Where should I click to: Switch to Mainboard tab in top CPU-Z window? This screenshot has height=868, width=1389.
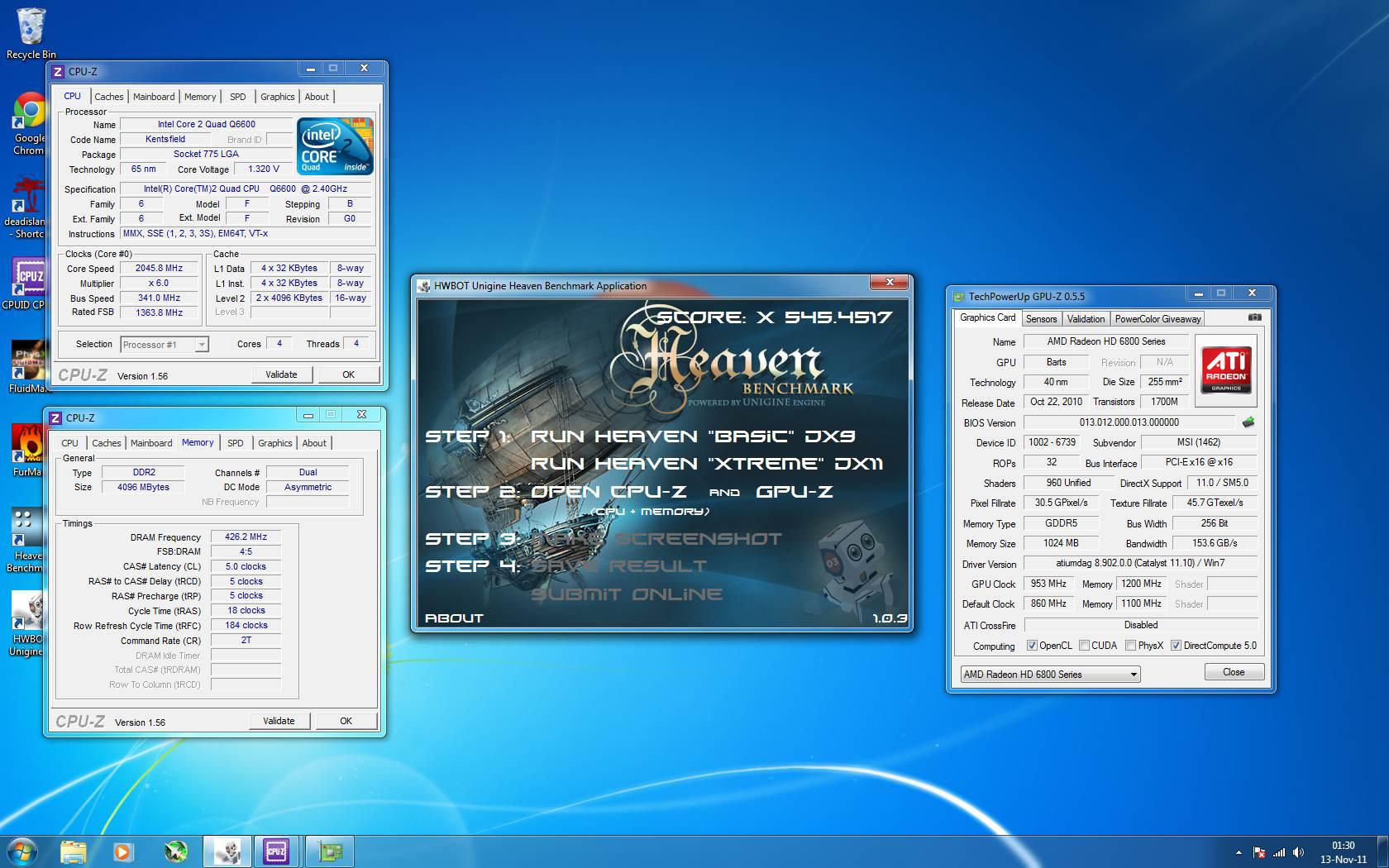pos(154,97)
